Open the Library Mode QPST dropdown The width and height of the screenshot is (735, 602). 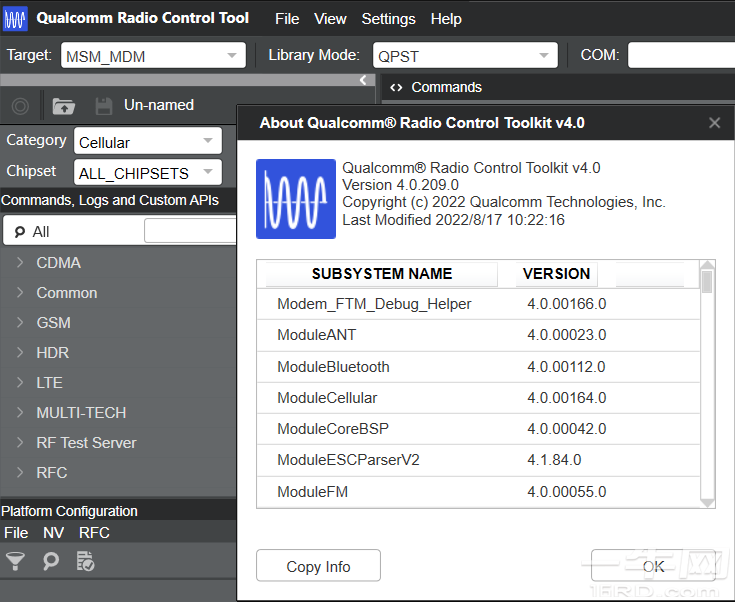[465, 56]
